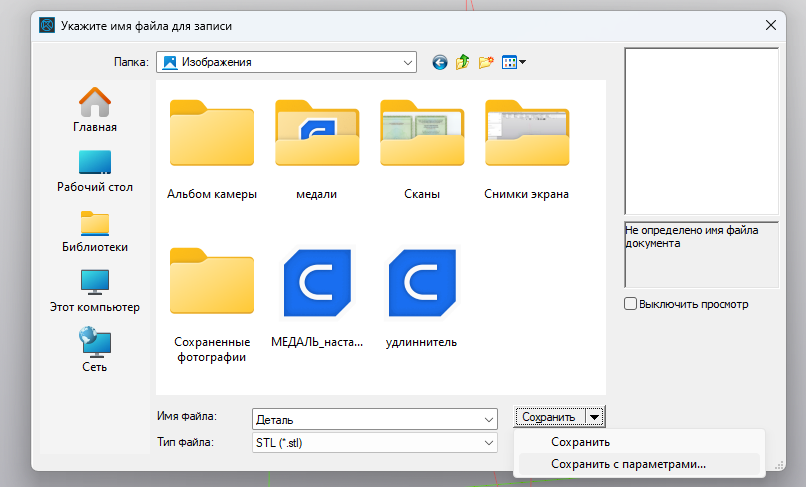Expand the Тип файла dropdown

(x=489, y=443)
